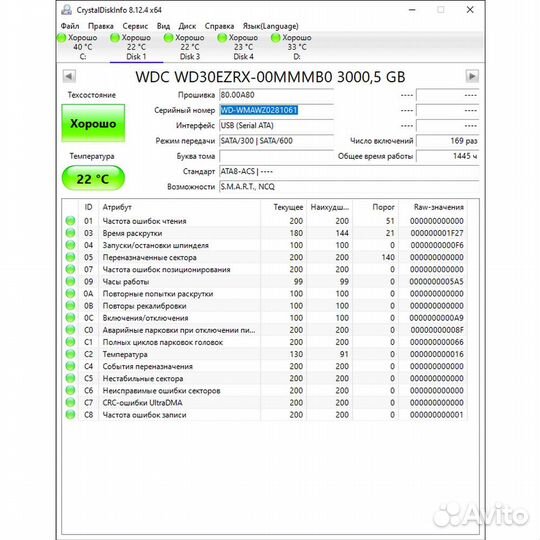This screenshot has width=540, height=540.
Task: Click status icon for attribute C6
Action: point(71,390)
